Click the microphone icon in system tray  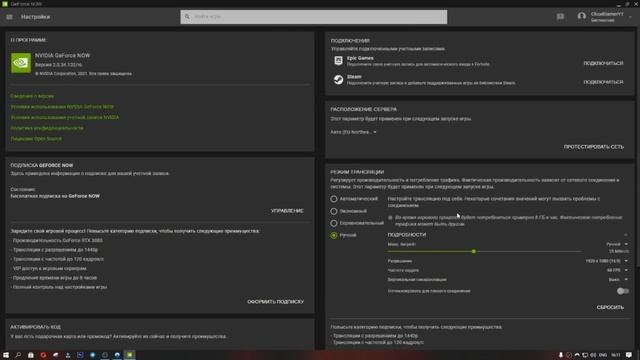point(561,355)
